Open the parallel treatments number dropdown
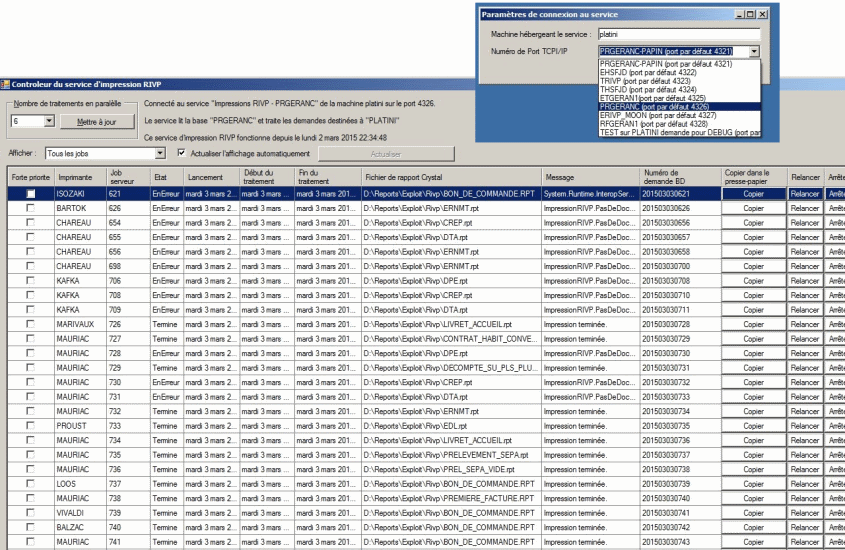The width and height of the screenshot is (845, 550). (49, 121)
